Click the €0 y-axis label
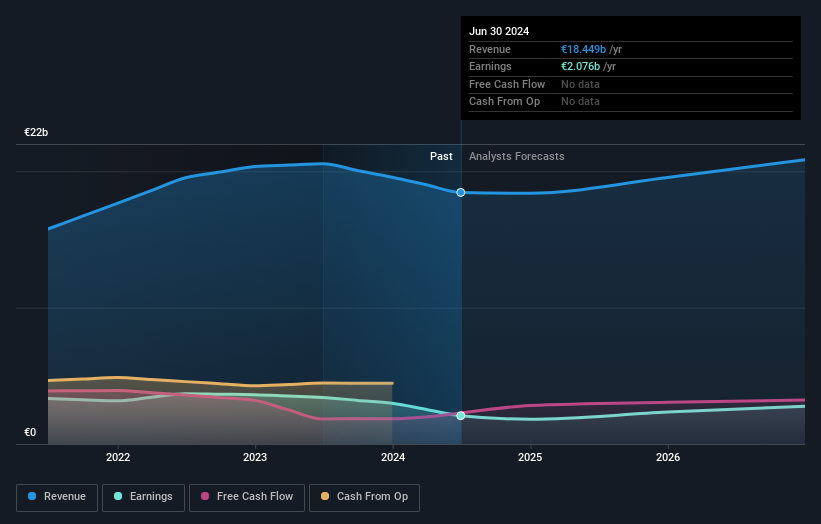This screenshot has height=524, width=821. tap(30, 432)
